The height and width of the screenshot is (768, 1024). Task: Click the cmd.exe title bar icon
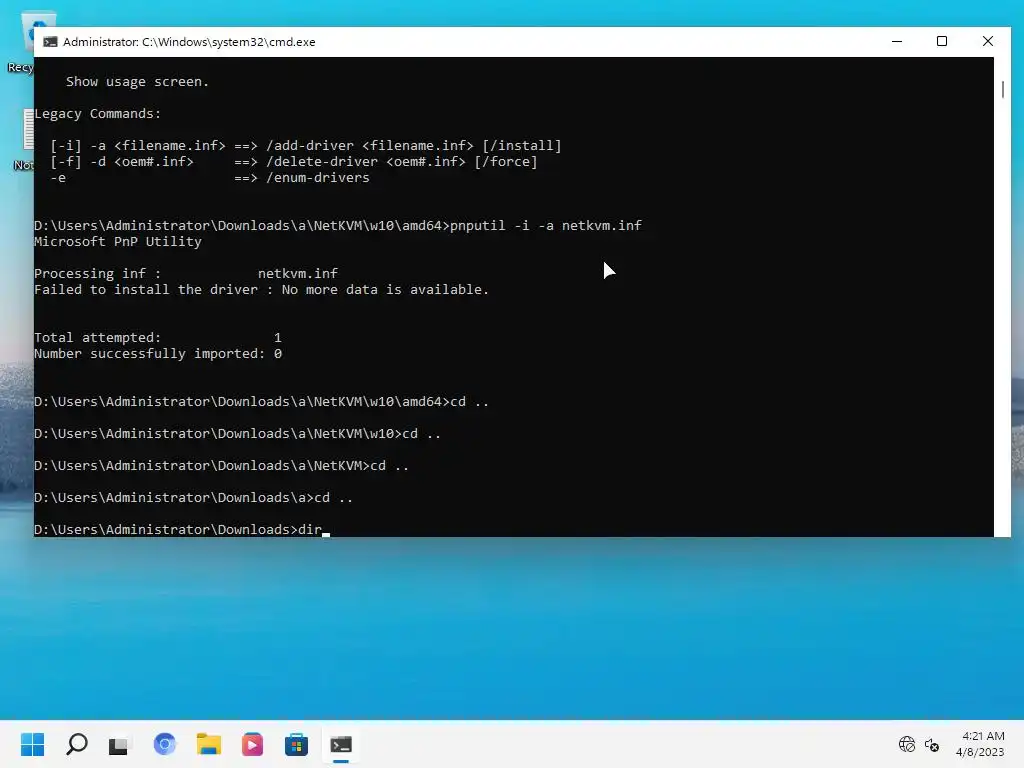point(50,42)
